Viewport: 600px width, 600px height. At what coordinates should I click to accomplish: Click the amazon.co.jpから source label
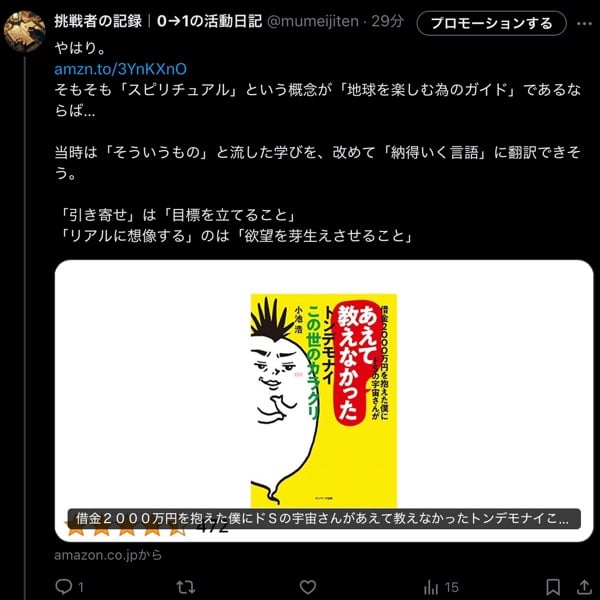[x=108, y=555]
